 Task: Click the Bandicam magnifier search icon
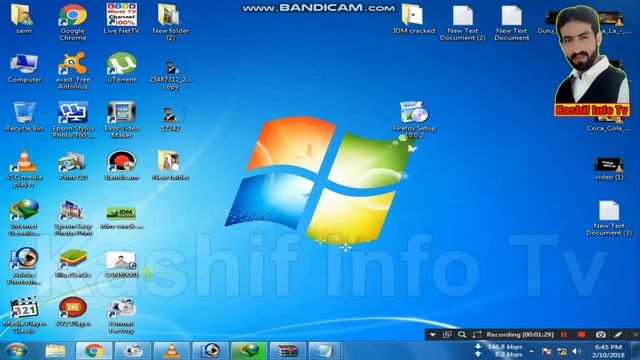(x=462, y=334)
